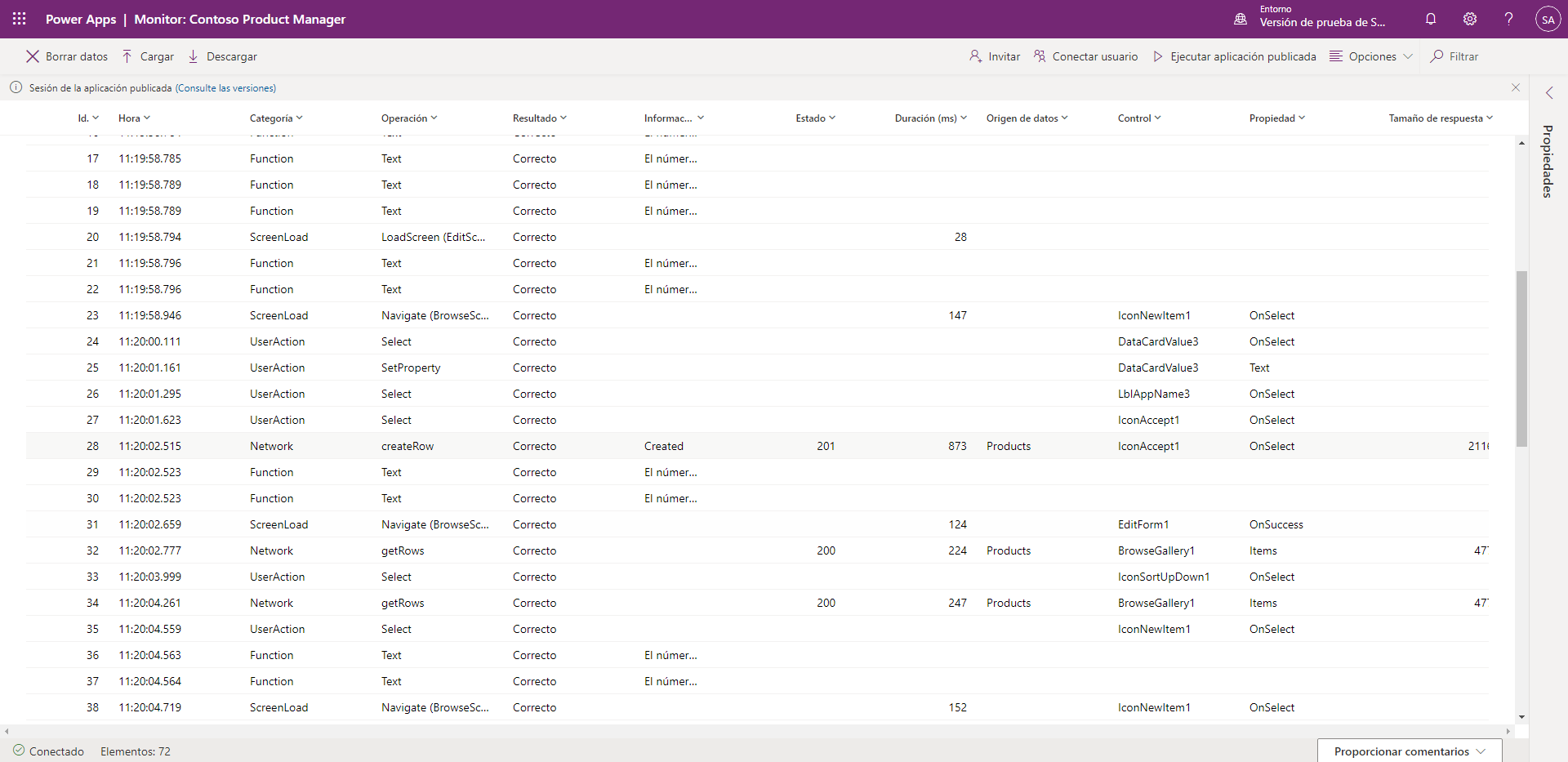Open the Estado column dropdown

pos(832,118)
